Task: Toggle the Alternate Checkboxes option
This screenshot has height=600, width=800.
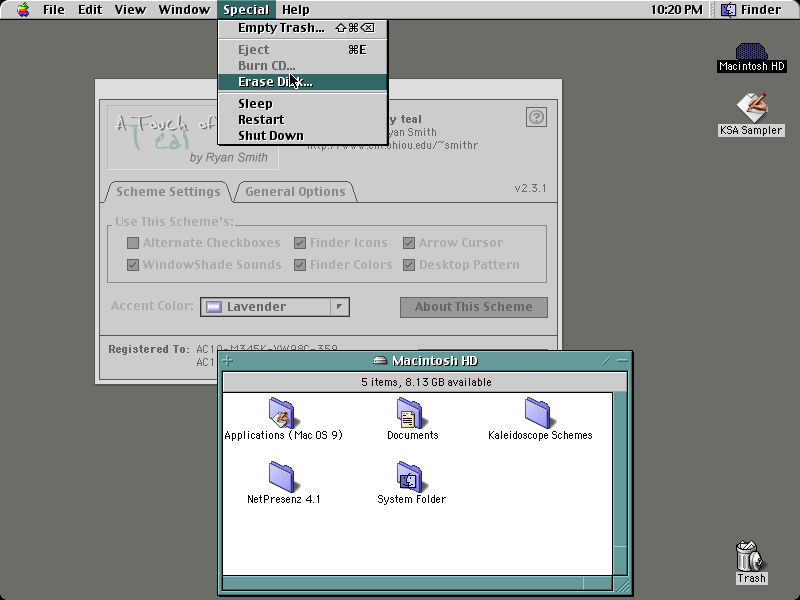Action: [133, 243]
